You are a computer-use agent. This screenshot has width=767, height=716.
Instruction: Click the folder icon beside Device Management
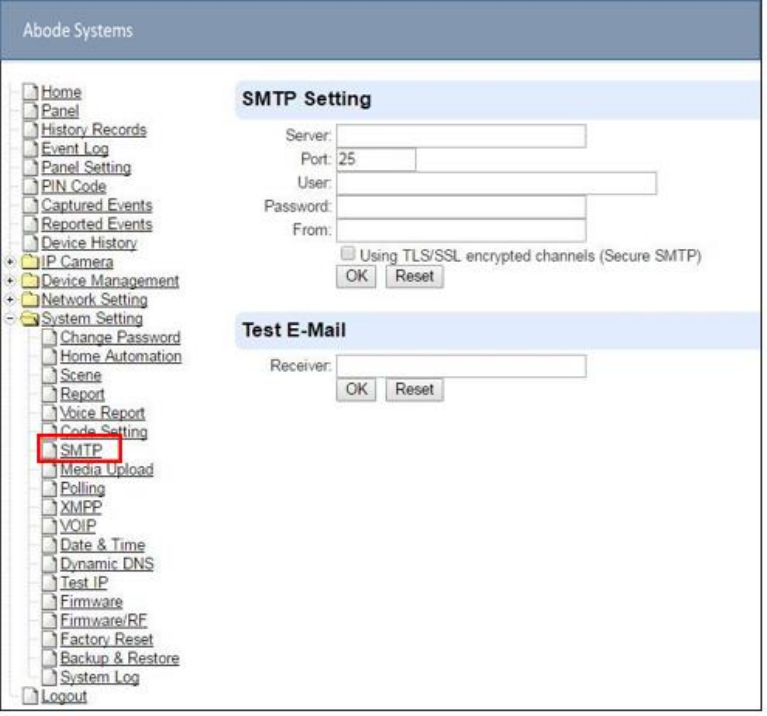click(x=30, y=281)
